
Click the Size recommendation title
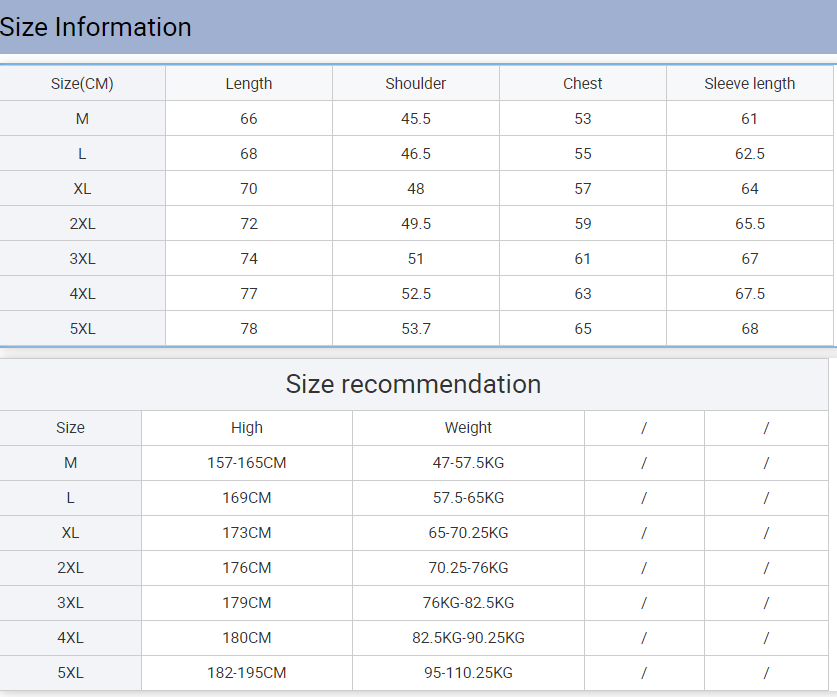click(x=413, y=384)
